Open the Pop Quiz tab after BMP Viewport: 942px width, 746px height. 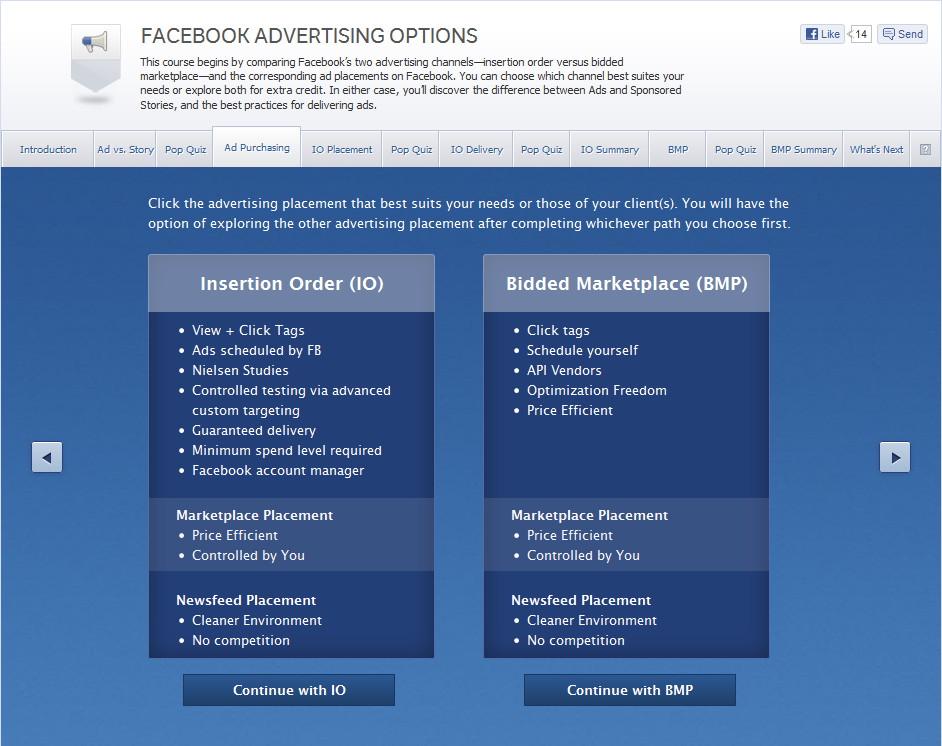point(735,150)
